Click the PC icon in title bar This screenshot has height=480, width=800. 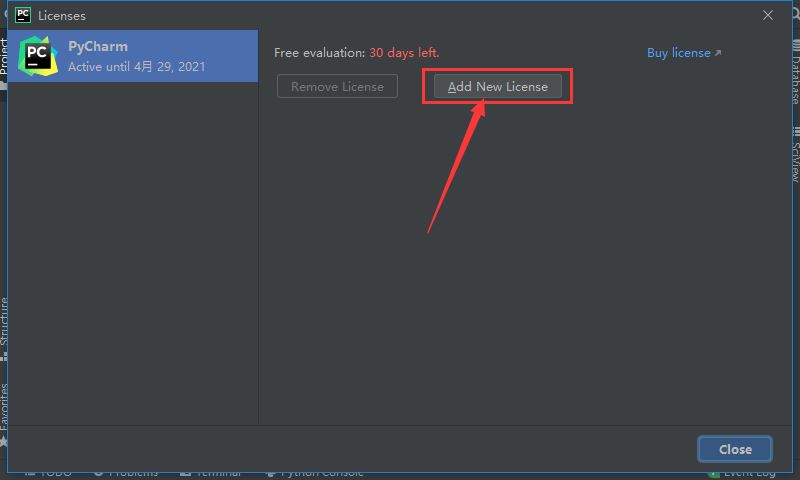(x=23, y=15)
